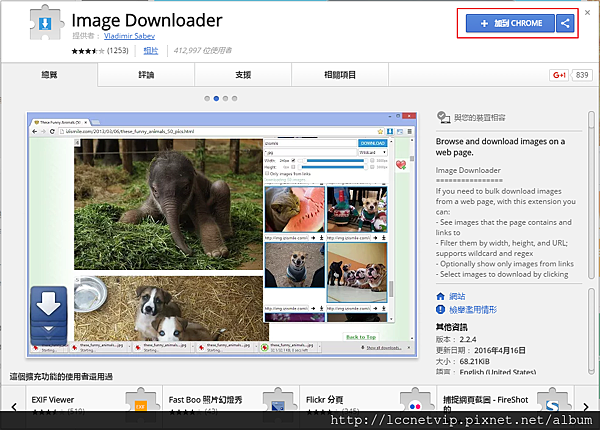Switch to the 評論 reviews tab

pos(146,75)
